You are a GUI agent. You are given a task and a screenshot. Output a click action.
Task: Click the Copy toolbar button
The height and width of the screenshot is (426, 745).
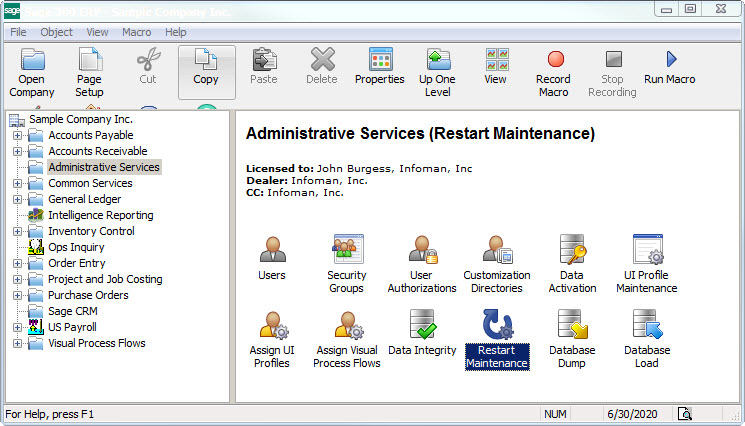[x=206, y=72]
